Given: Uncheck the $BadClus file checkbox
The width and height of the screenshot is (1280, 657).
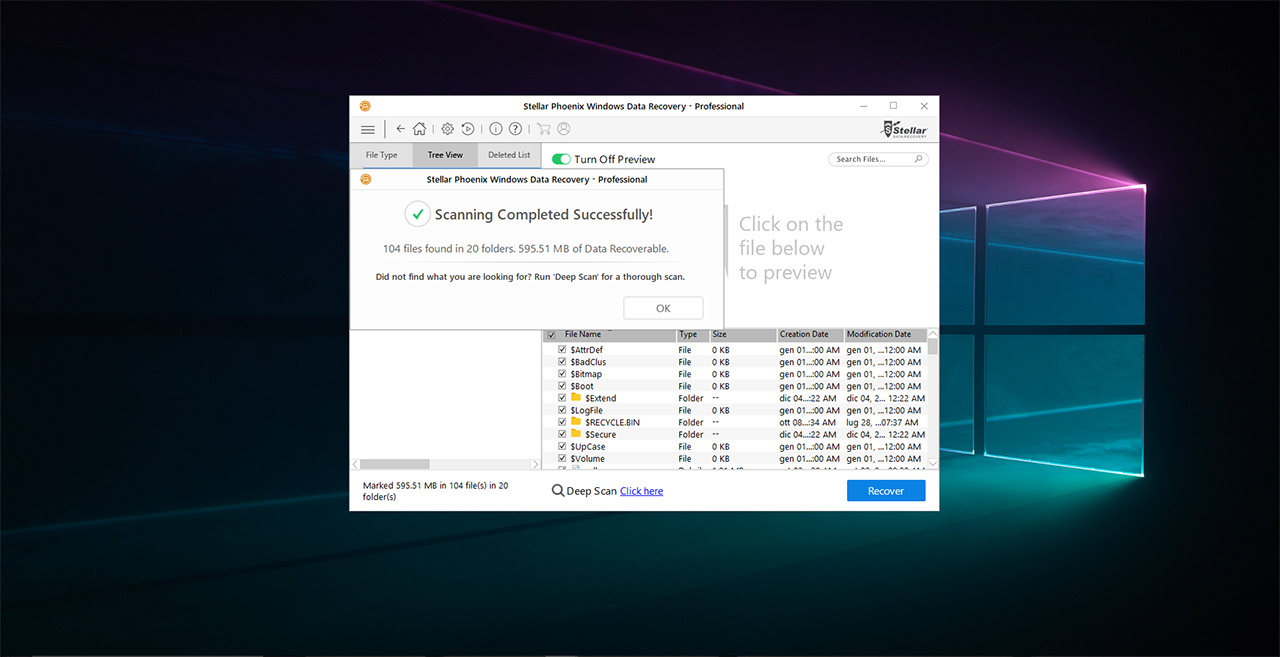Looking at the screenshot, I should (562, 362).
